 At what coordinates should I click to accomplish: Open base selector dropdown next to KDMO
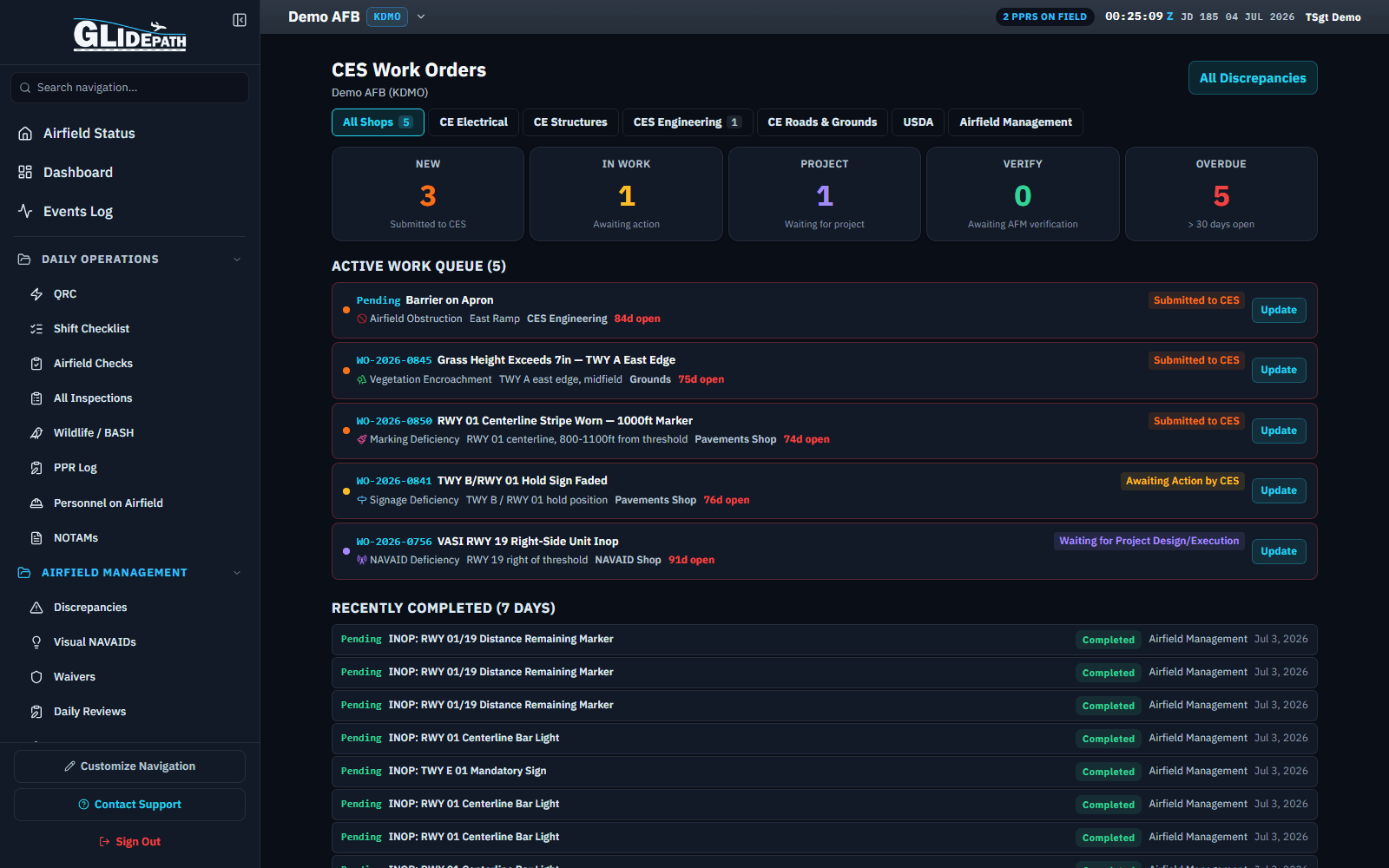[x=421, y=16]
